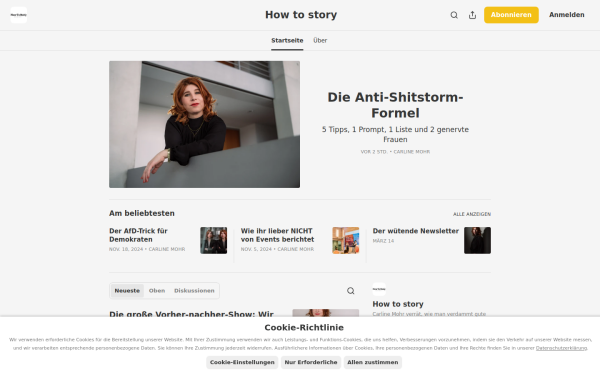The height and width of the screenshot is (375, 600).
Task: Switch to the Startseite tab
Action: (287, 41)
